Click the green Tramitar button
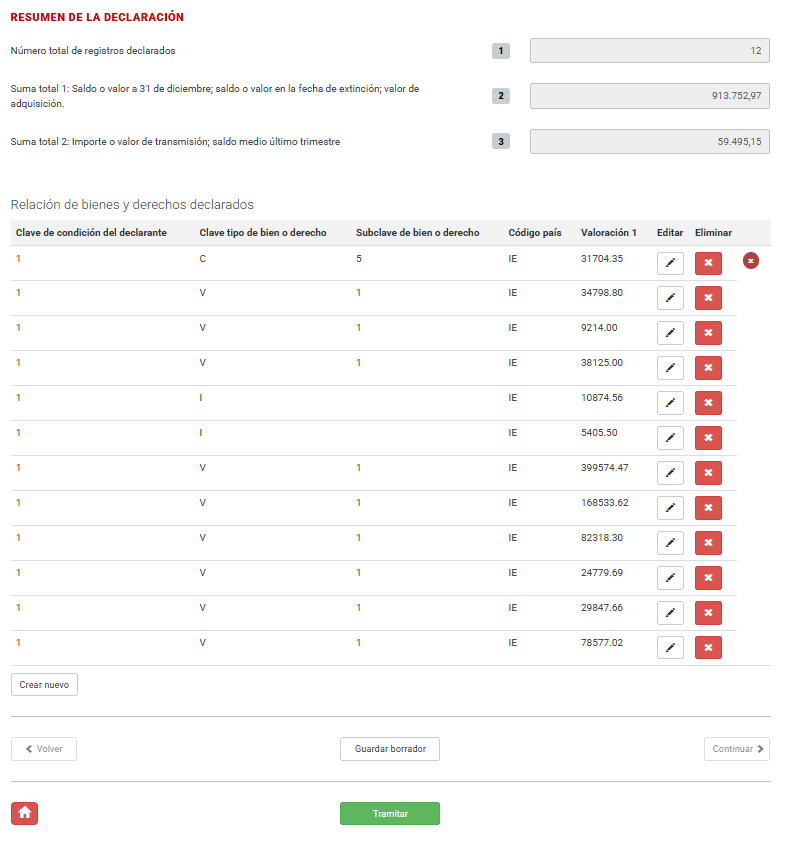Image resolution: width=792 pixels, height=847 pixels. 389,813
